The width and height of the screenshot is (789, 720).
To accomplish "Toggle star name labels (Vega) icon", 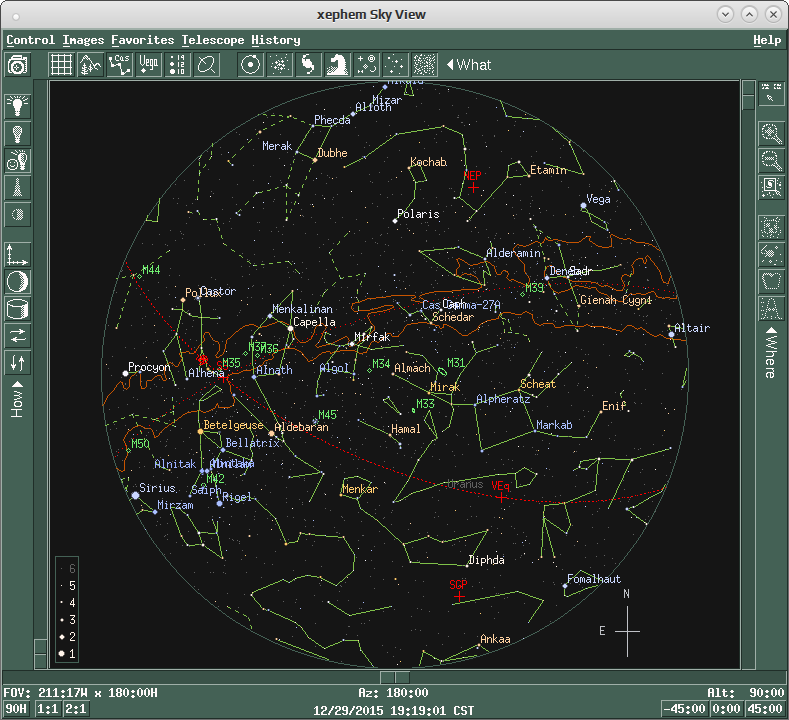I will [x=149, y=65].
